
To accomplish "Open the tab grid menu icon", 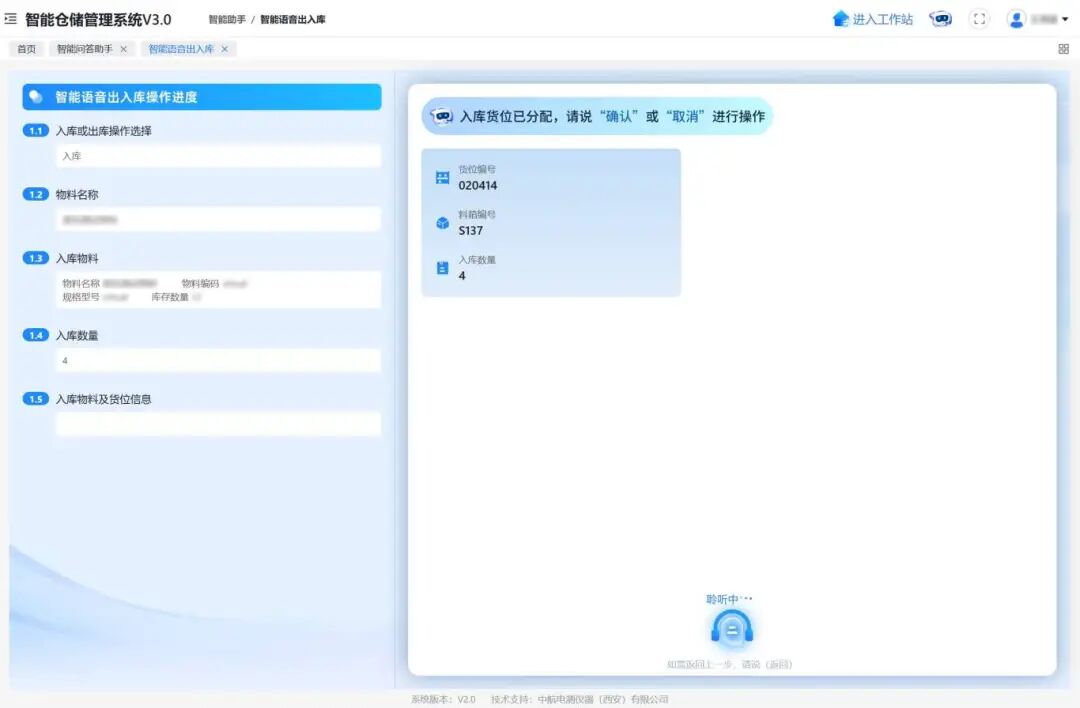I will pos(1063,49).
